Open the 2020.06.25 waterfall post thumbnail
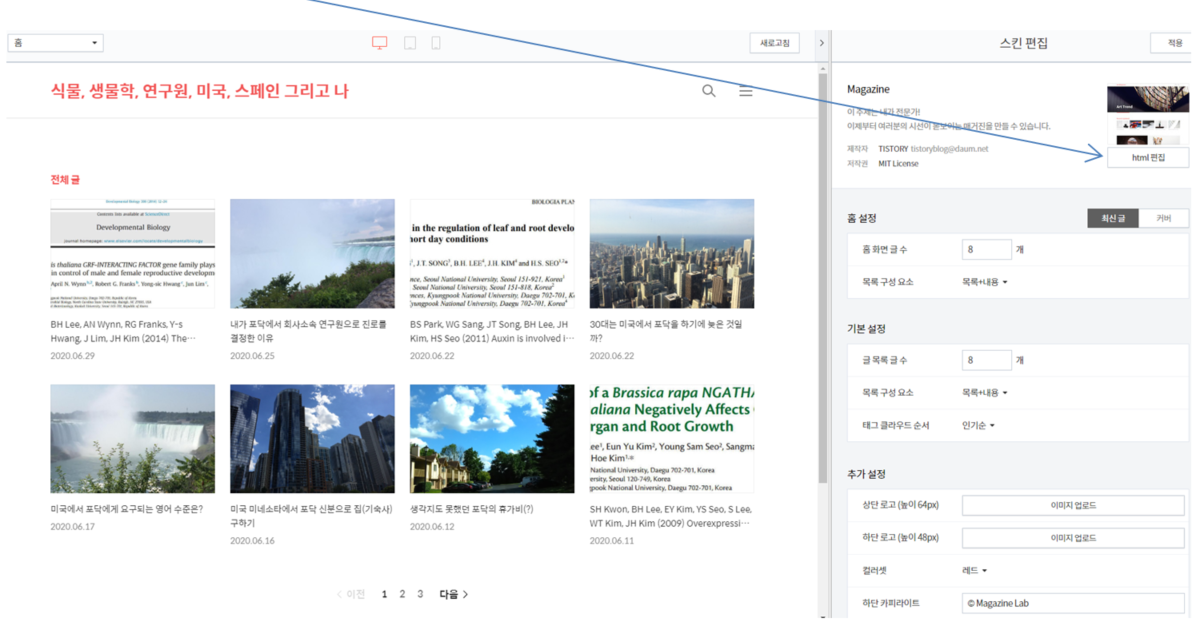 click(x=312, y=254)
